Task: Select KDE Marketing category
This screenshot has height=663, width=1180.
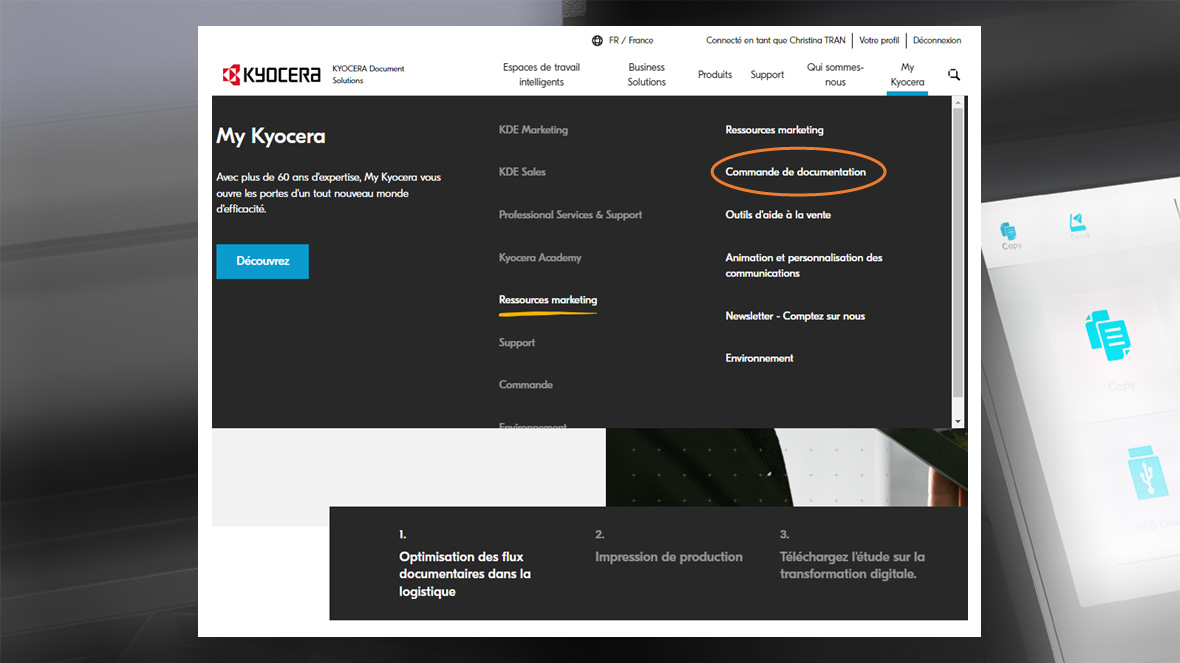Action: pyautogui.click(x=533, y=130)
